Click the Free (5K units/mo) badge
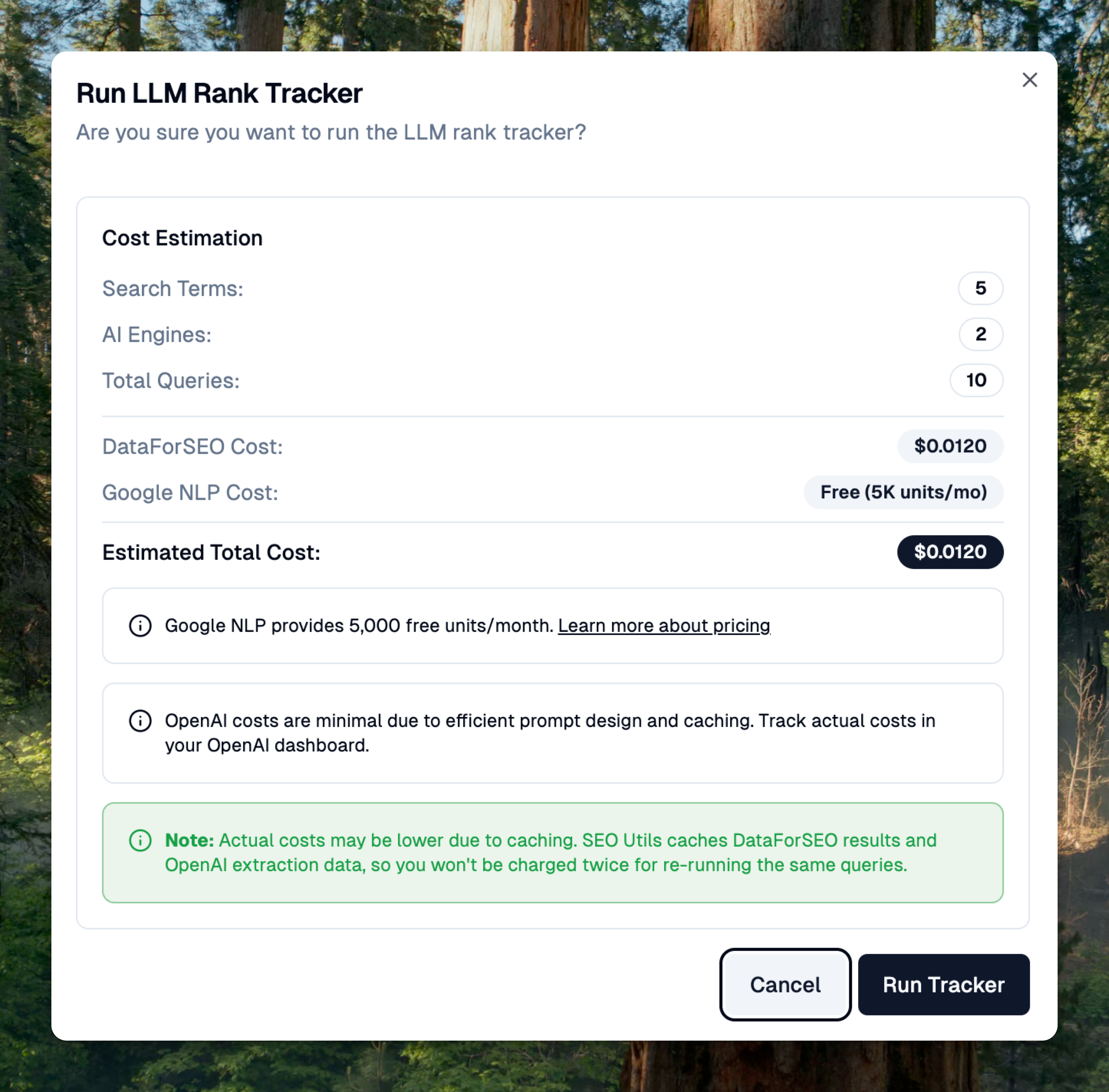 coord(903,492)
